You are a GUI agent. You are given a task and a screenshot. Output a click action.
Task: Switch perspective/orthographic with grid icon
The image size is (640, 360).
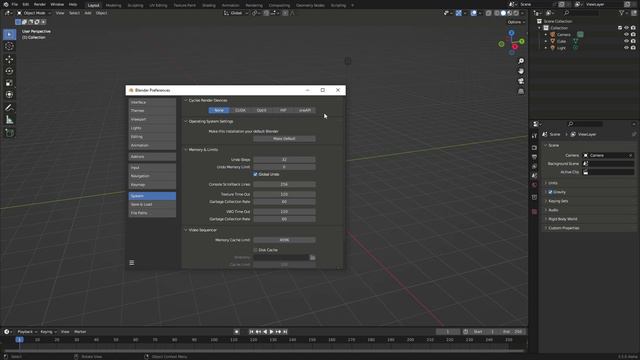521,91
